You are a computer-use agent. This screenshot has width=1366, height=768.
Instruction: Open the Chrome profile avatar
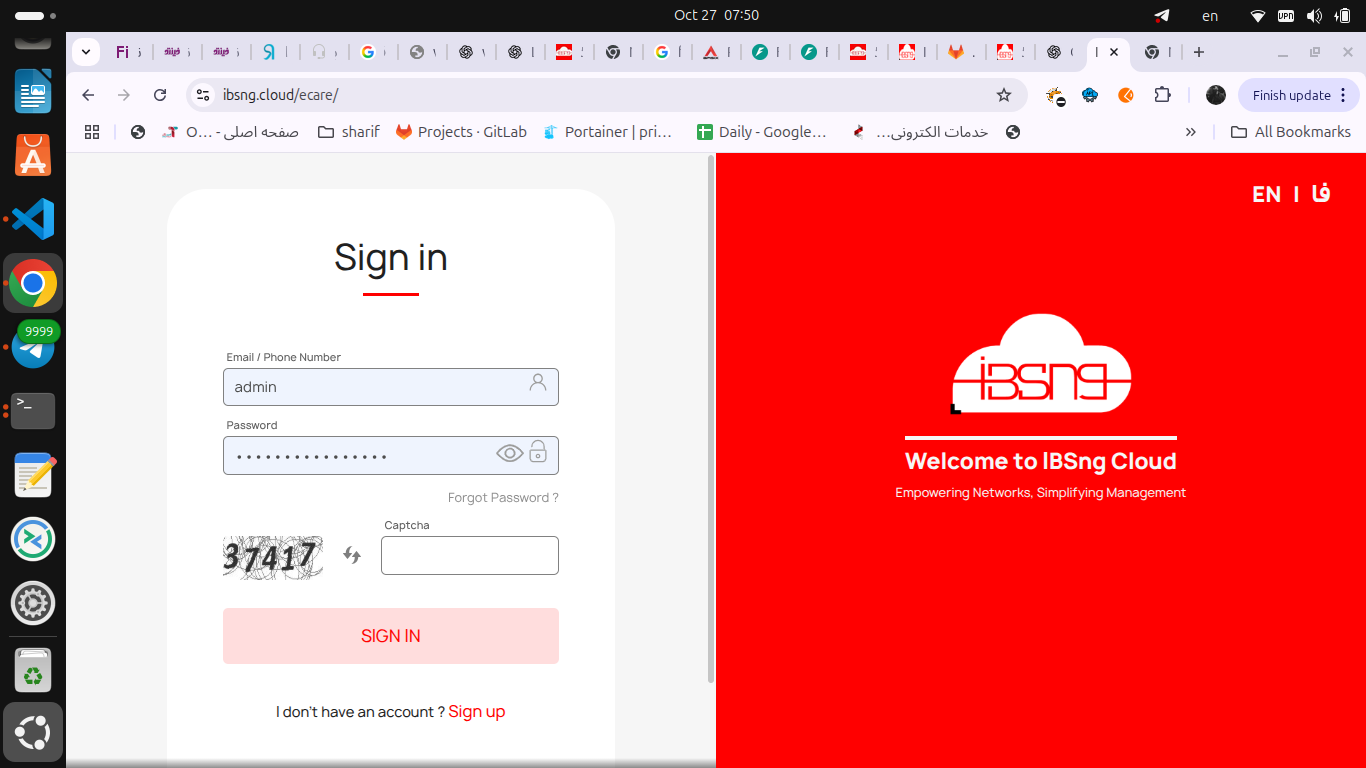(x=1216, y=95)
